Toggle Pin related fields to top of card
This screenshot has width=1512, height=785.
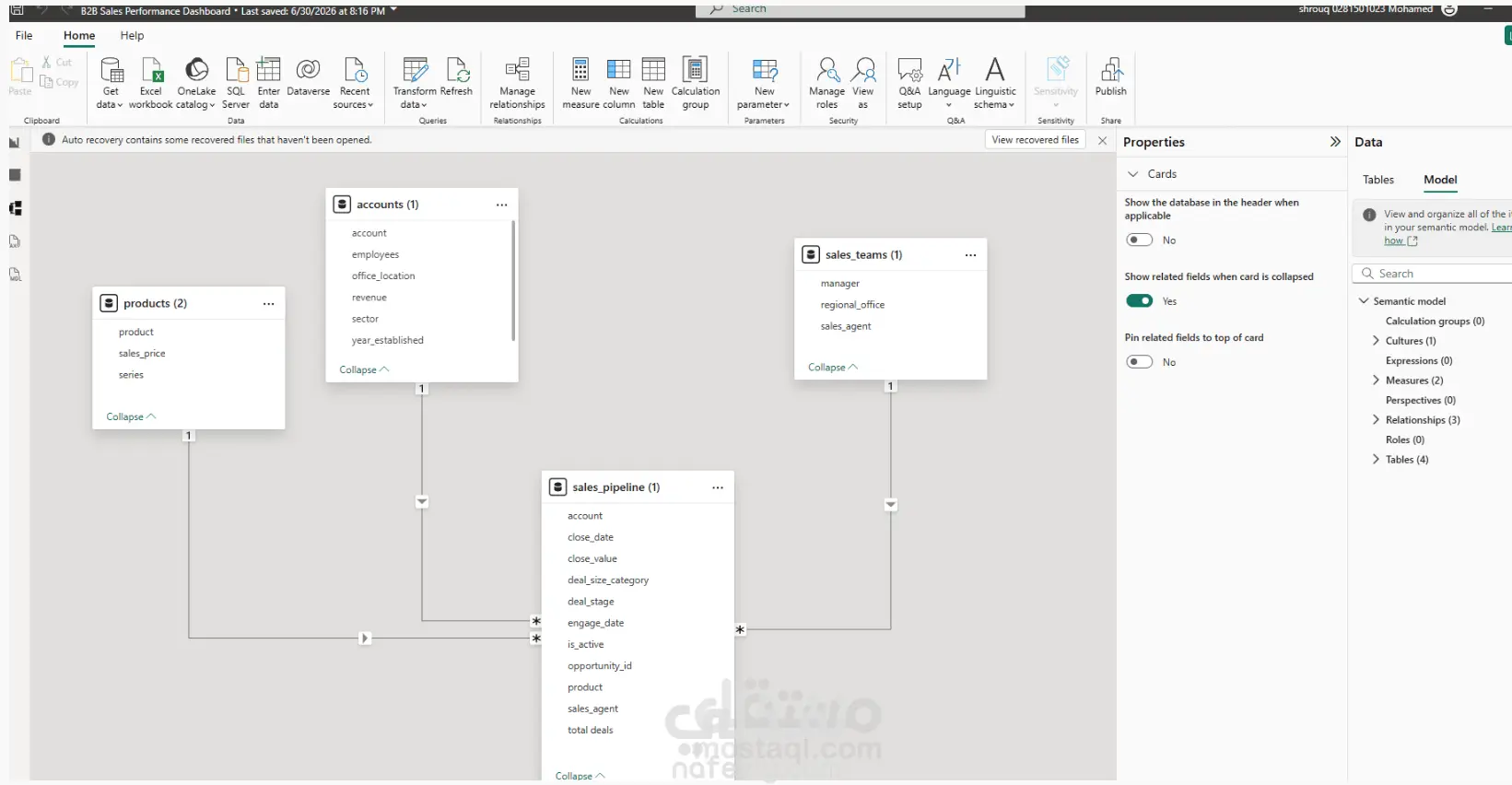pos(1140,362)
